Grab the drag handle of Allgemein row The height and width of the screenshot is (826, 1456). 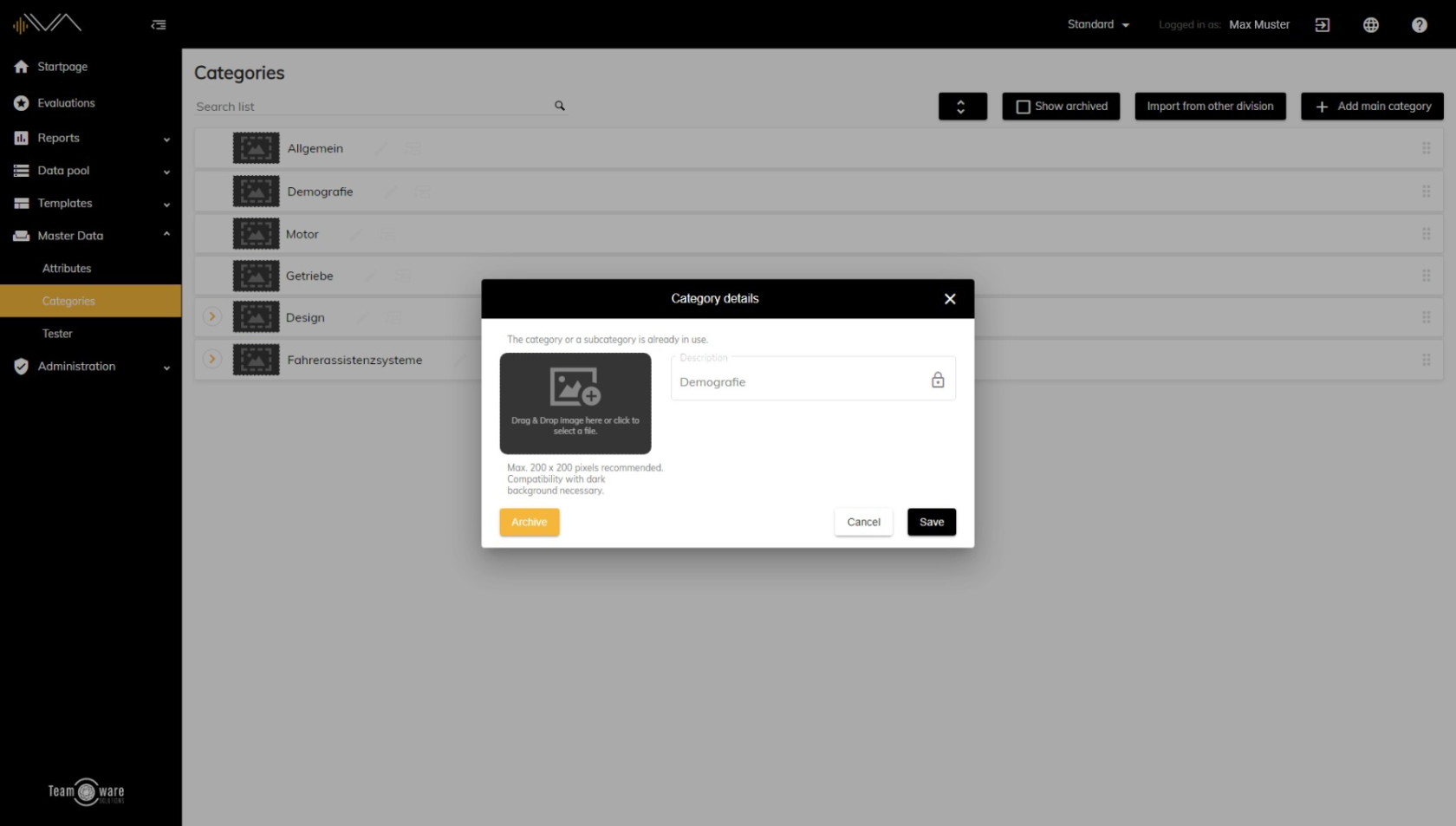pos(1427,148)
